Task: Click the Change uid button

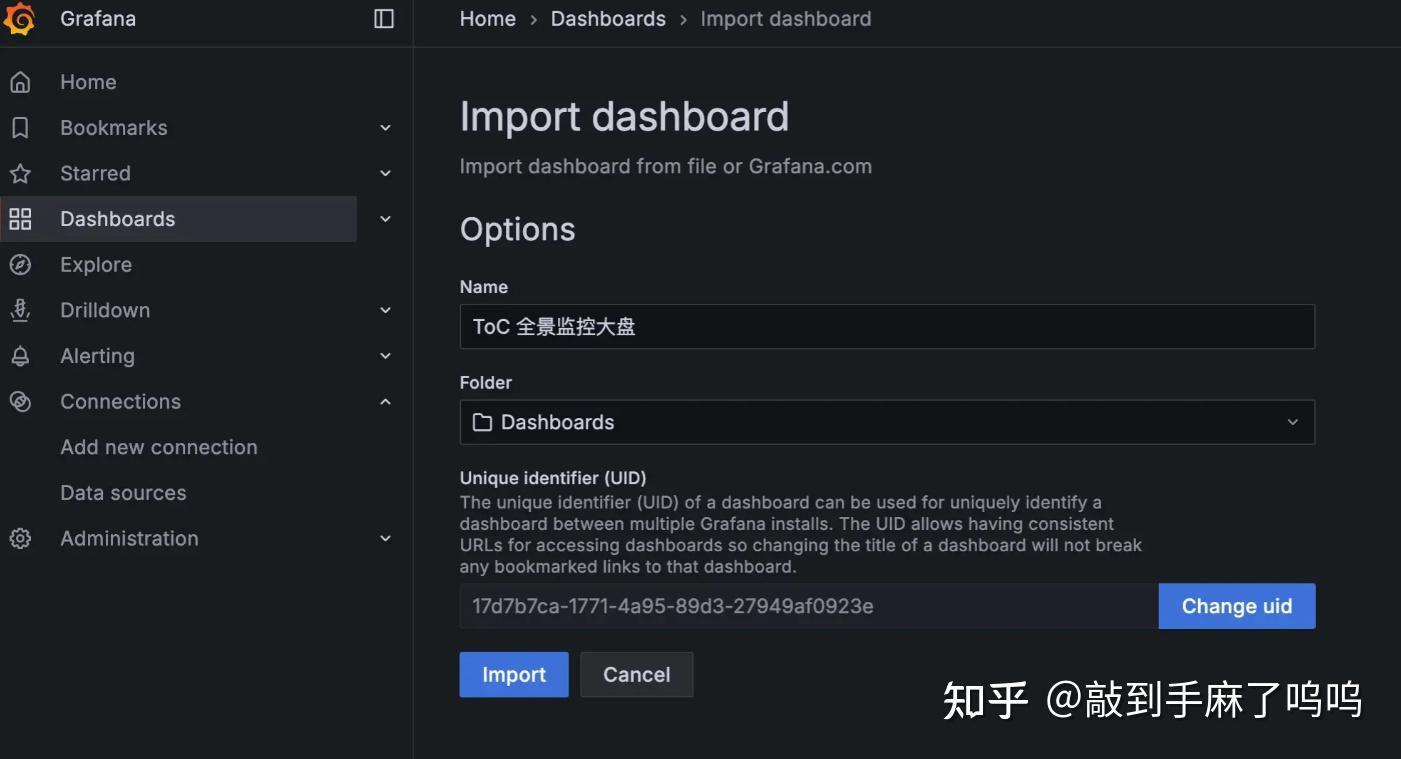Action: [1237, 606]
